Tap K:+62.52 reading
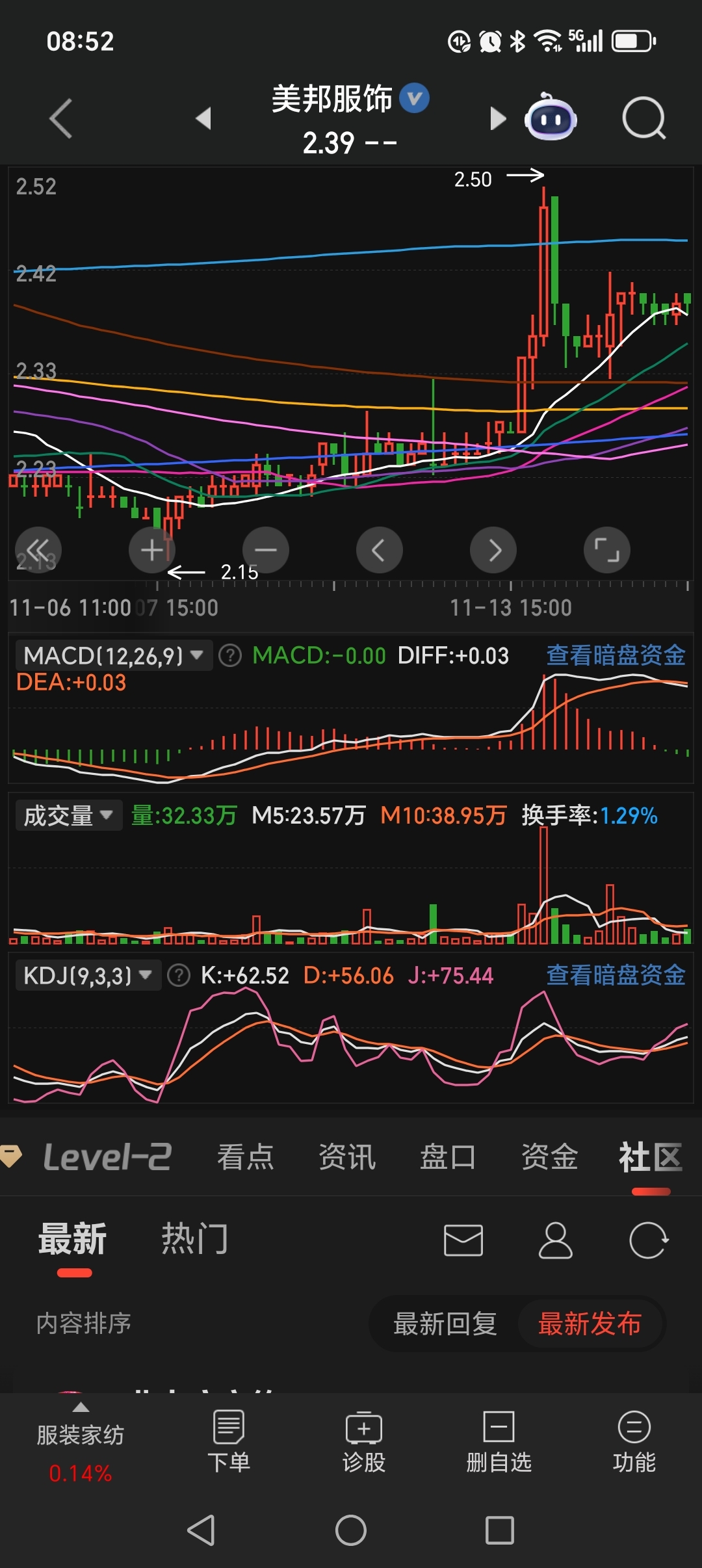 coord(245,975)
